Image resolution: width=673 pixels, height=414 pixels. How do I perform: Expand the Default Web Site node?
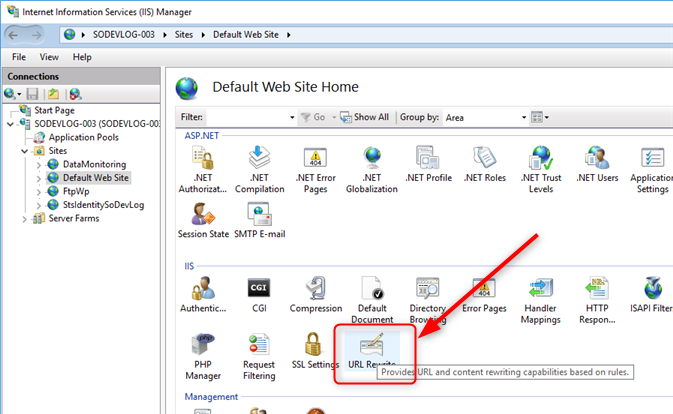[x=39, y=178]
